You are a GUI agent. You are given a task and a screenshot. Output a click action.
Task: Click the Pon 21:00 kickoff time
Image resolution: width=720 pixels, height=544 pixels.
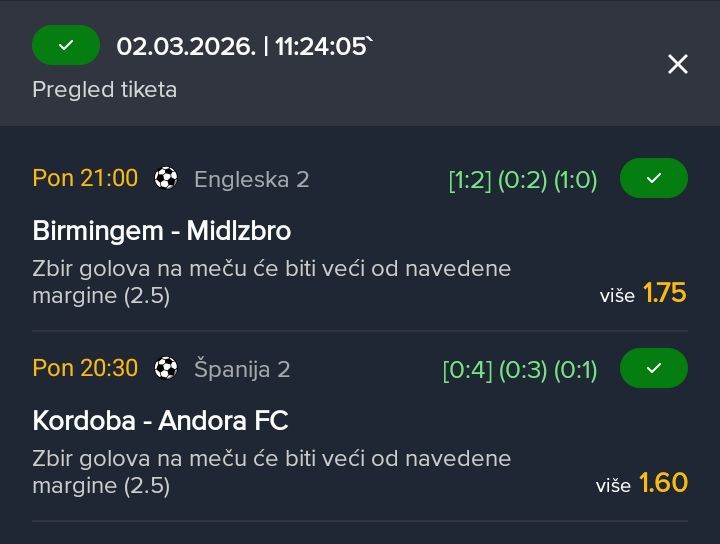pos(85,178)
